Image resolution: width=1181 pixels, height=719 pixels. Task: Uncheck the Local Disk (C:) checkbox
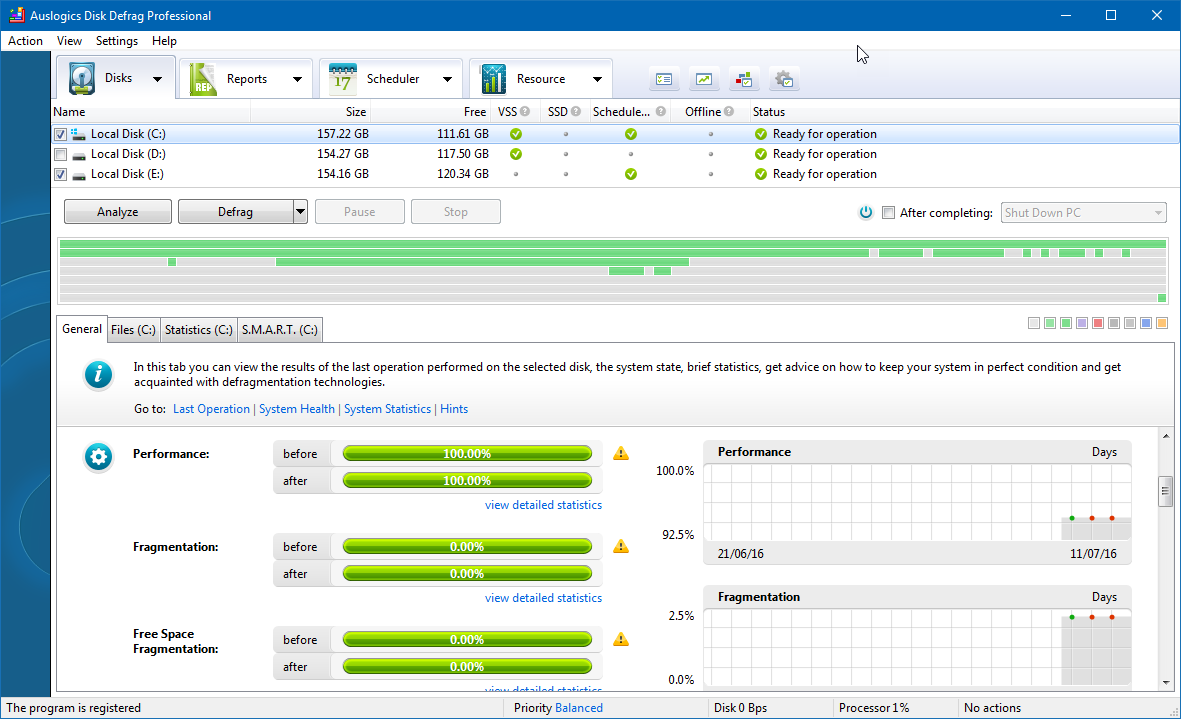(61, 134)
